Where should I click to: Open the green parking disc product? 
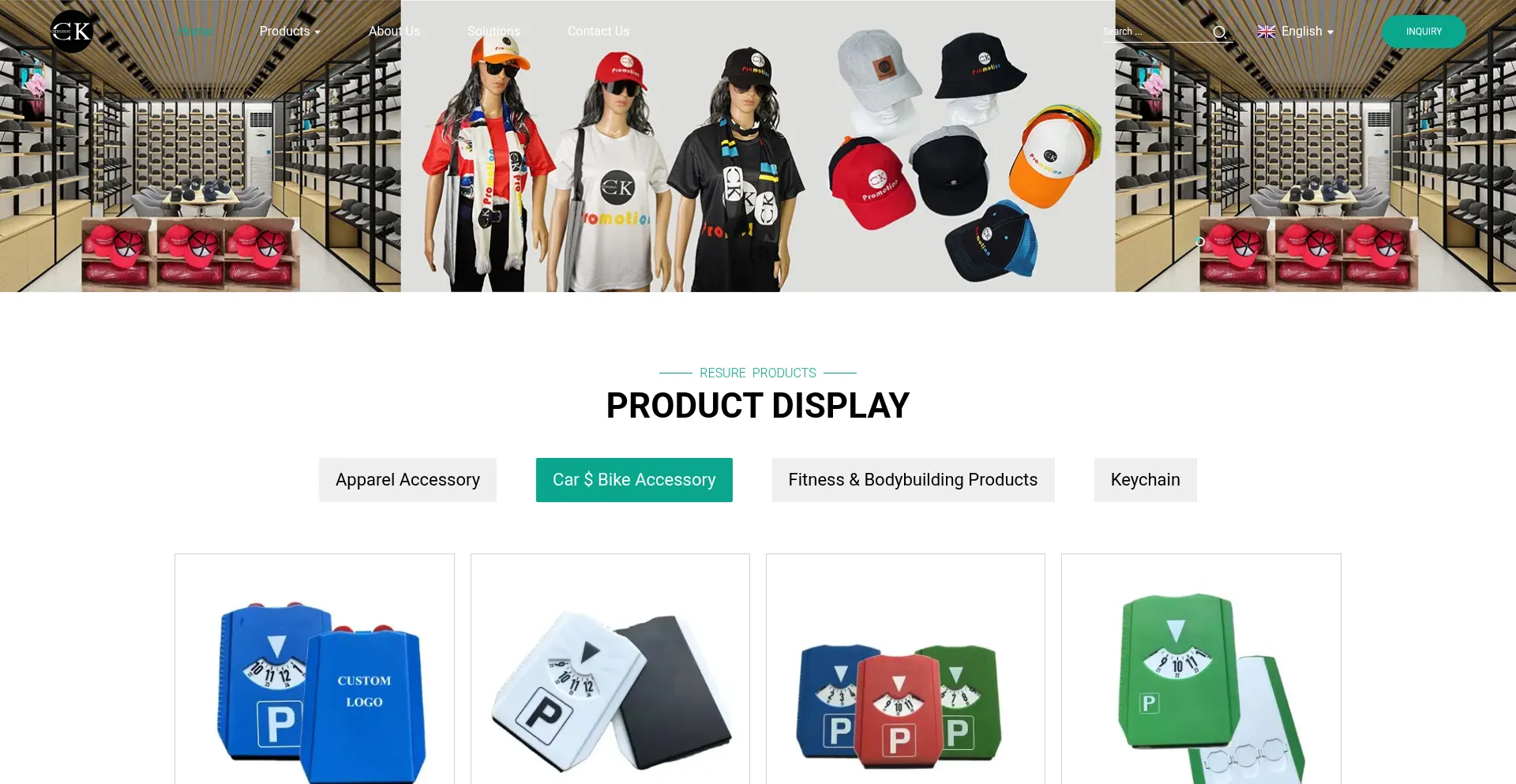click(1201, 670)
